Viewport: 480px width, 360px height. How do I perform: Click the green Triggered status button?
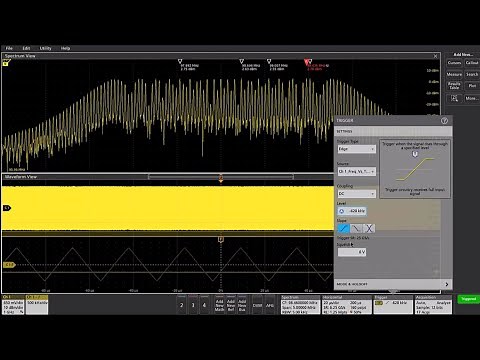tap(468, 299)
